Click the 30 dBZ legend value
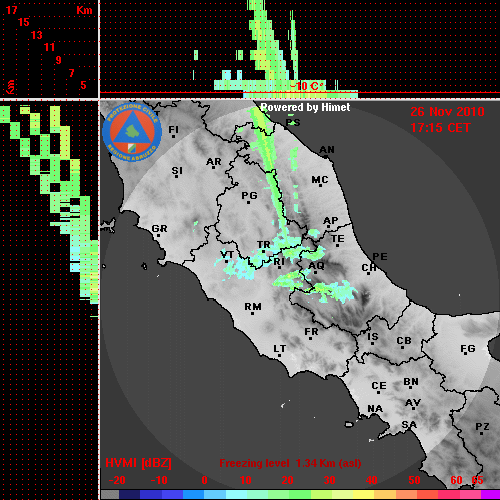This screenshot has height=500, width=500. [329, 480]
